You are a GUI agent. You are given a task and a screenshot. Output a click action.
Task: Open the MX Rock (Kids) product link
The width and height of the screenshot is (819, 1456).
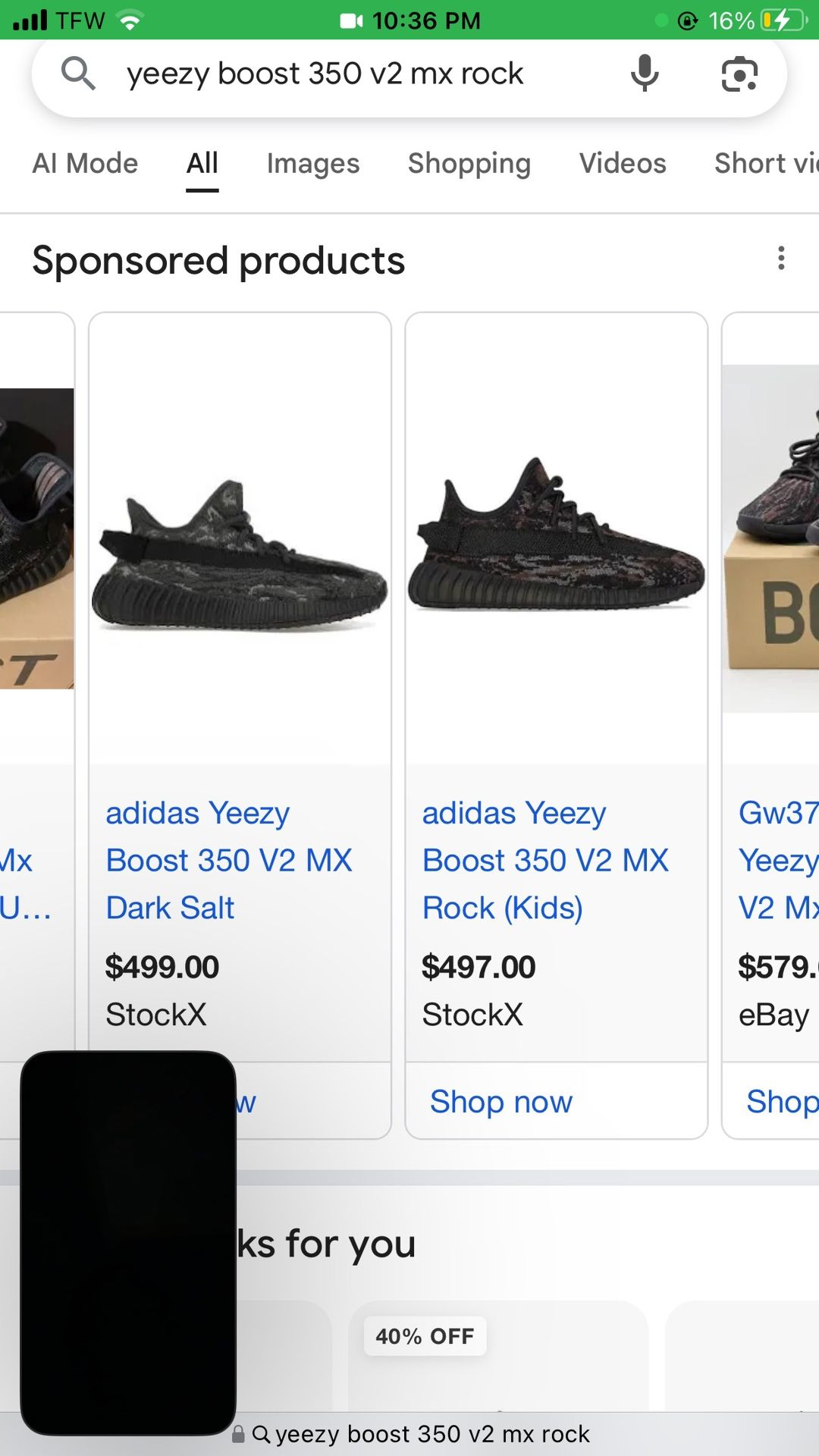(545, 860)
